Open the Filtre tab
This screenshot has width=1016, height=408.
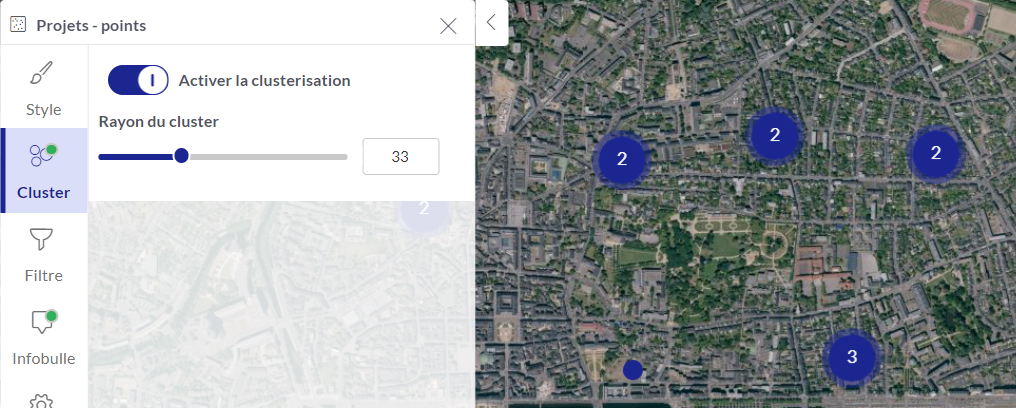point(44,254)
